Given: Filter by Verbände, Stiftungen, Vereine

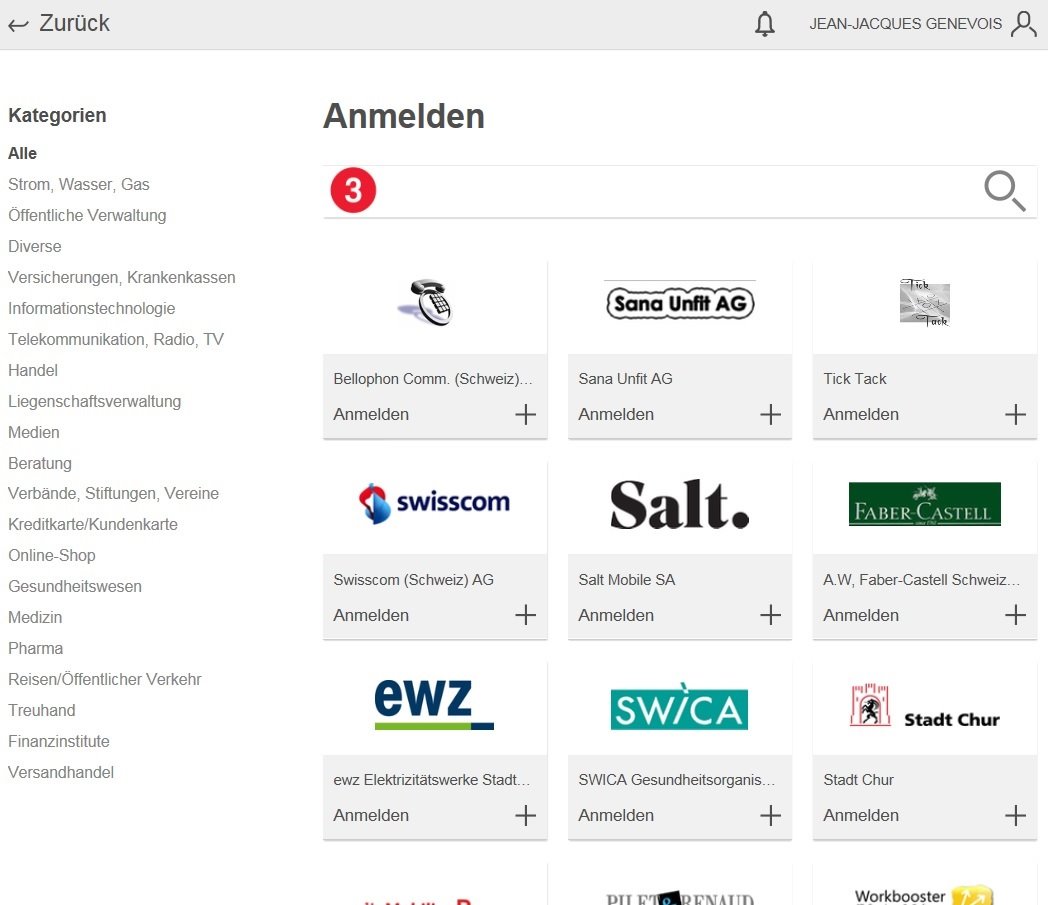Looking at the screenshot, I should pos(114,493).
